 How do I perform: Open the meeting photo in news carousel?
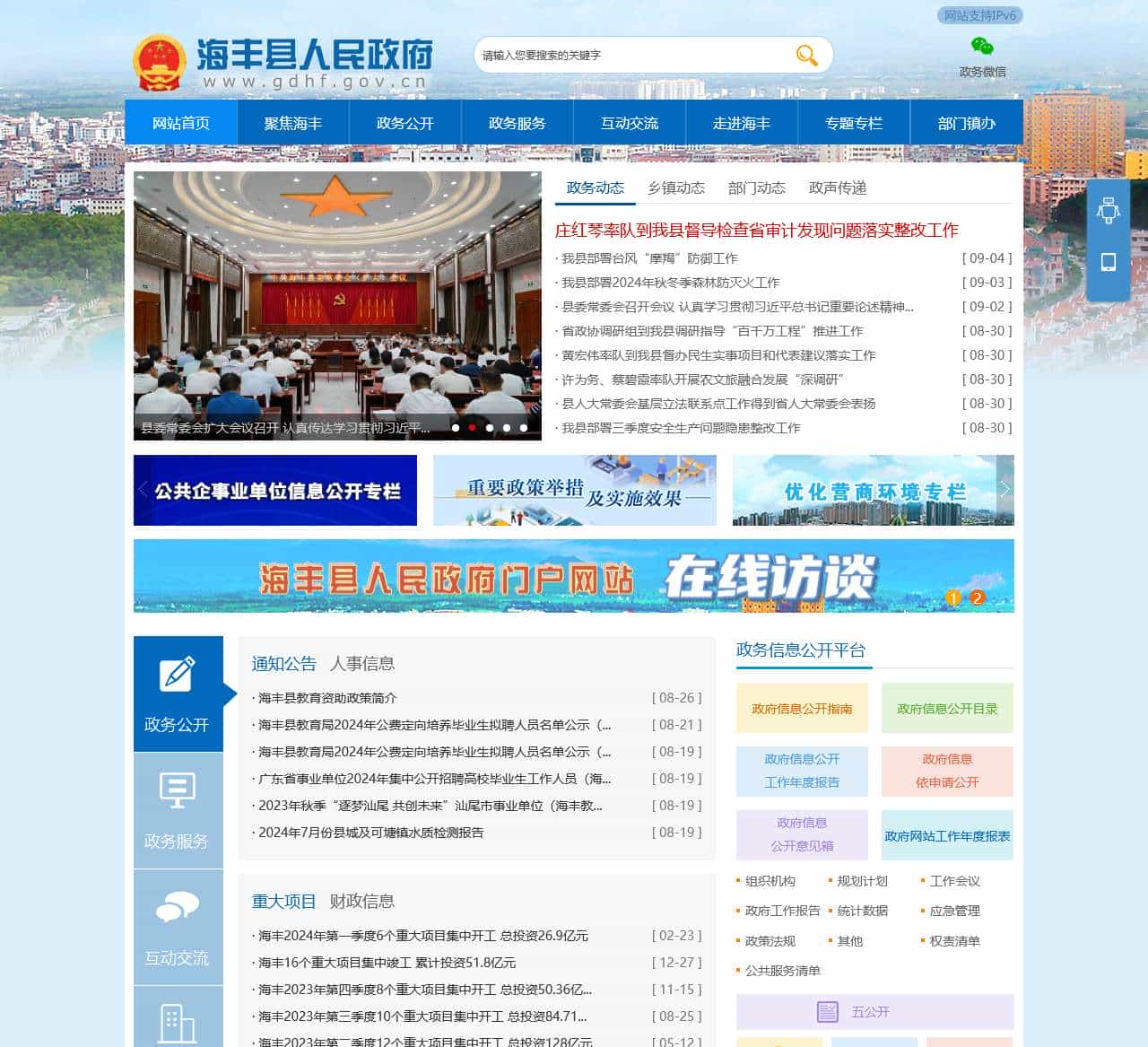(337, 305)
